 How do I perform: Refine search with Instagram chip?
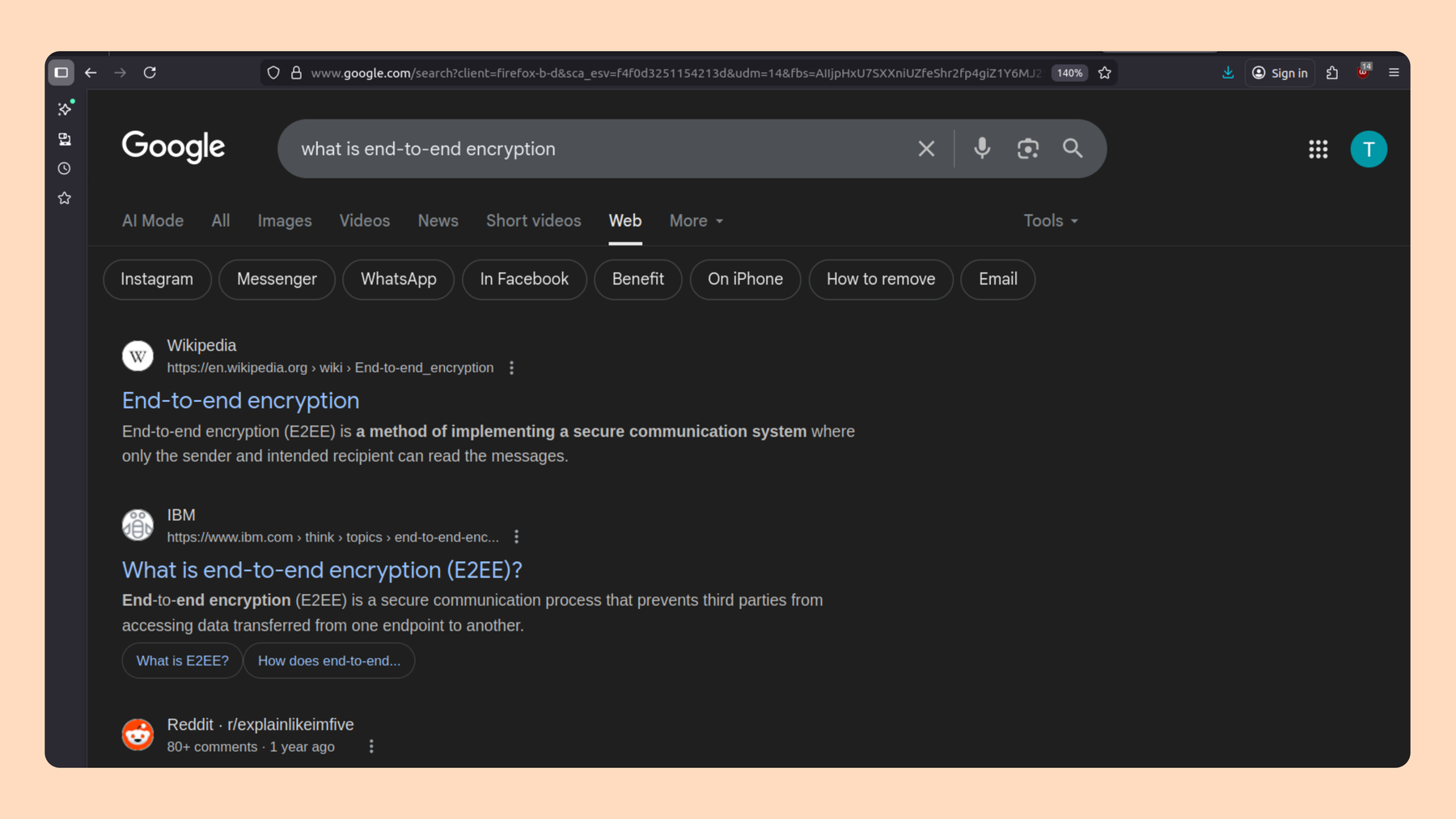[x=157, y=279]
